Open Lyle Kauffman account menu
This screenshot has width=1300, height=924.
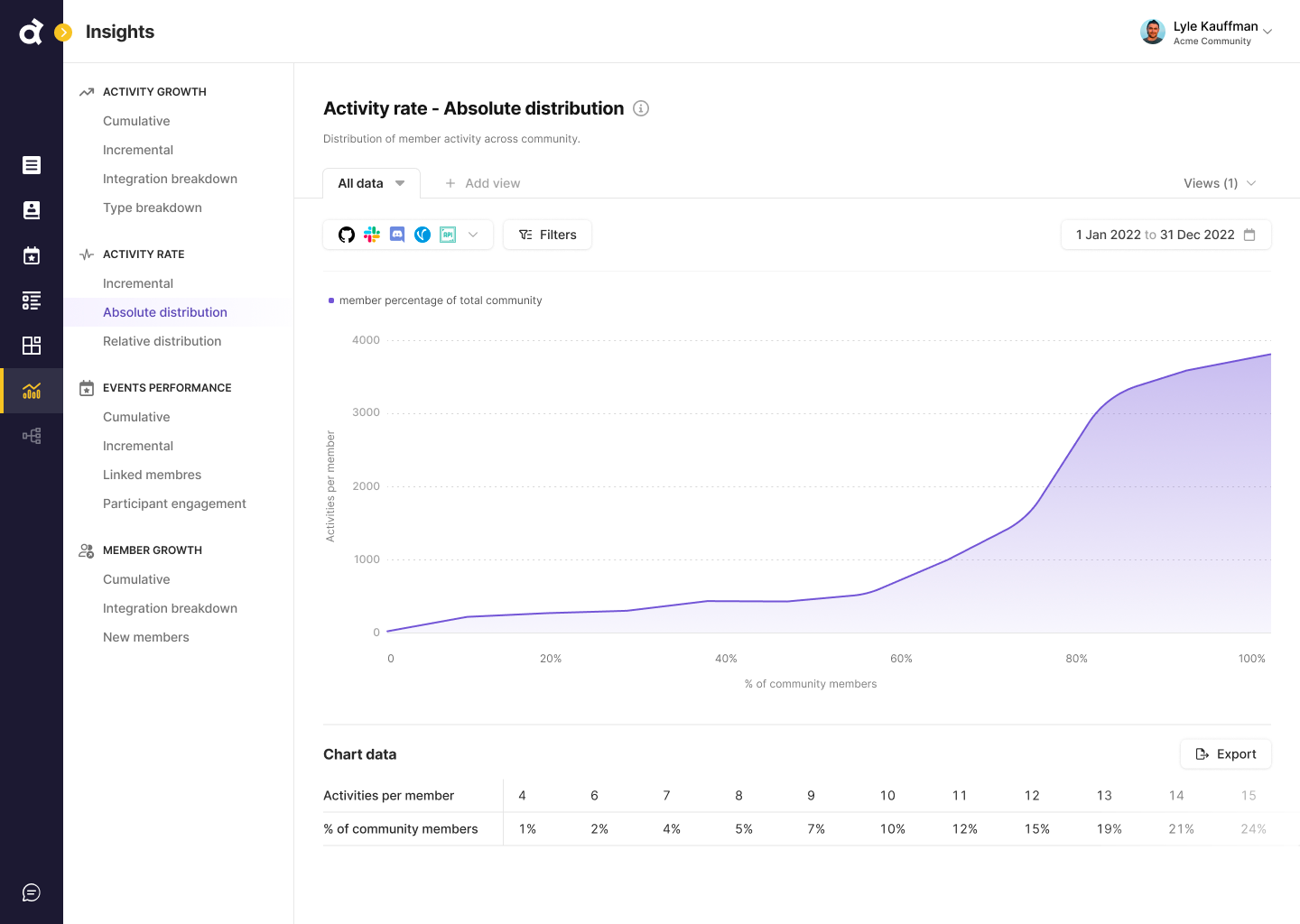(1206, 32)
